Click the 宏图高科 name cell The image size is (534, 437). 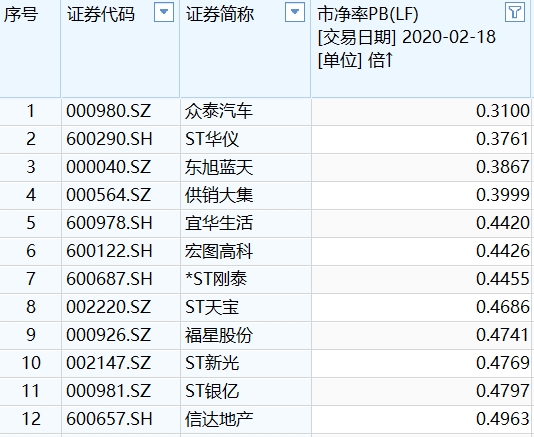246,251
